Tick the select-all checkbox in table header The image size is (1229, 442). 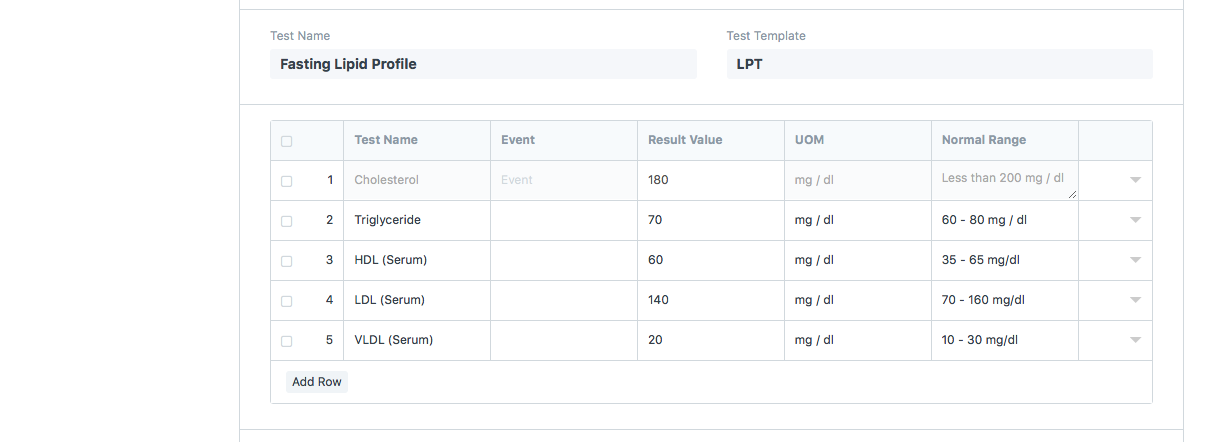tap(287, 141)
